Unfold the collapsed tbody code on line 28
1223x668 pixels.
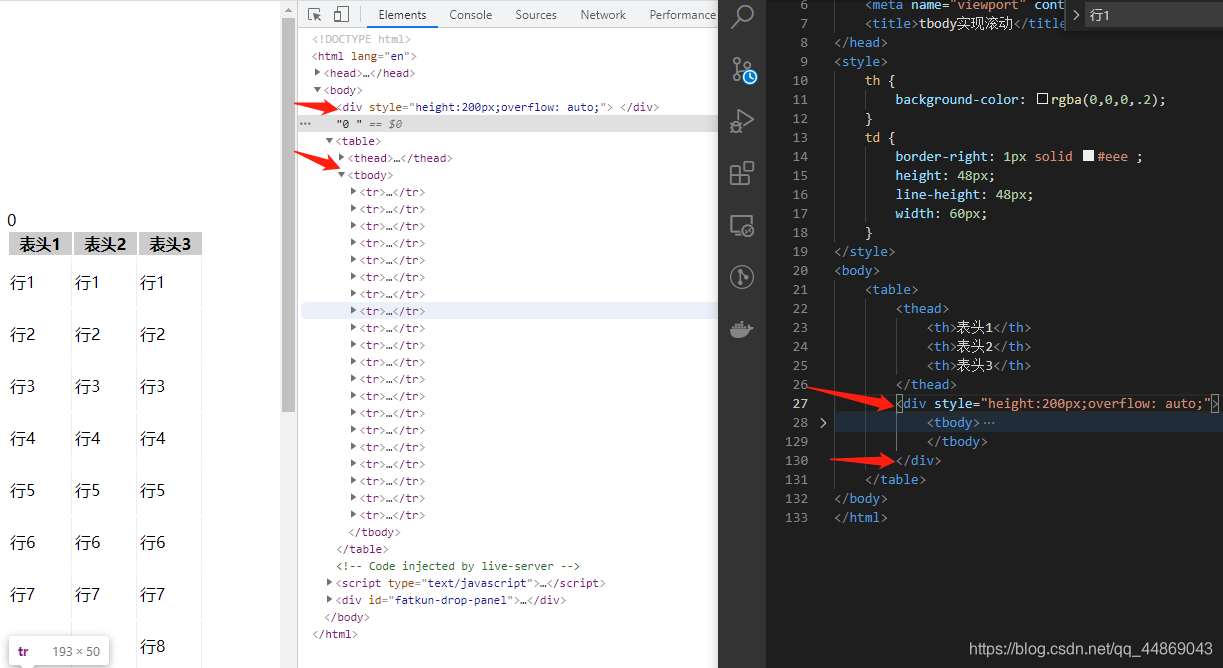[823, 423]
